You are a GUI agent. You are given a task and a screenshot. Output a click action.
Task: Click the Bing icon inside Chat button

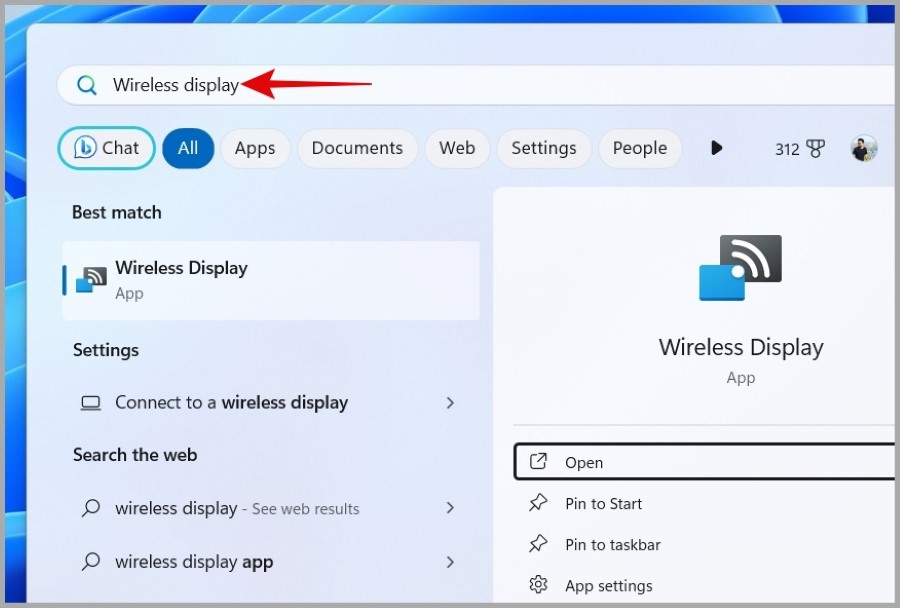coord(85,148)
